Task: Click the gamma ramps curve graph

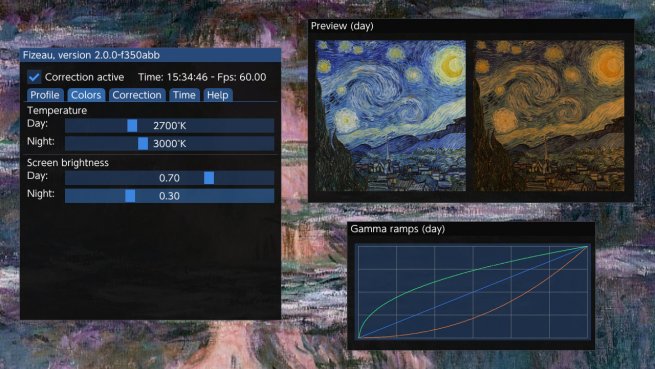Action: click(472, 292)
